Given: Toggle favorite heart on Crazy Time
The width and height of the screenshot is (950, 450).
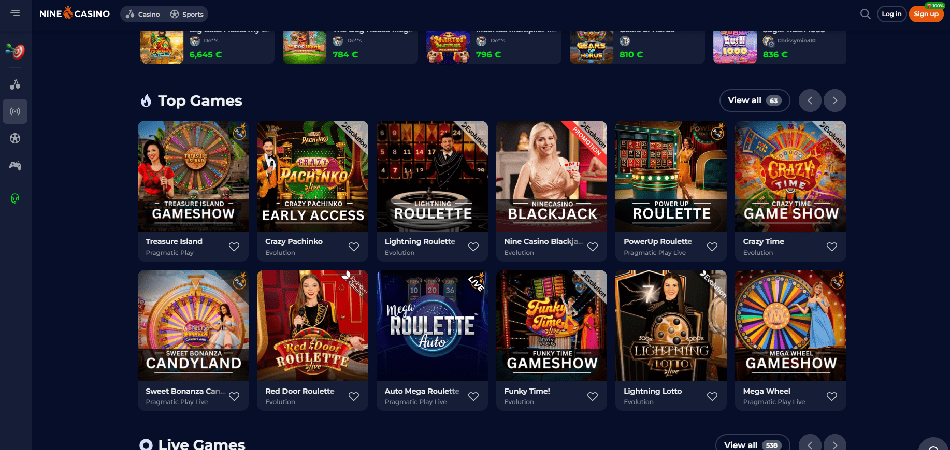Looking at the screenshot, I should 831,247.
